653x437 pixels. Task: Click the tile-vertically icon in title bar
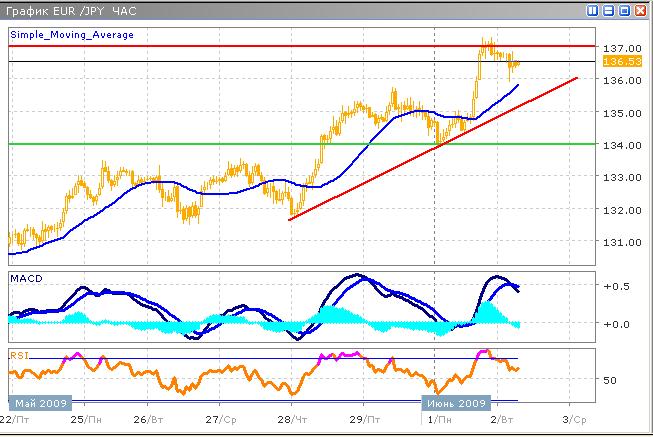(593, 11)
